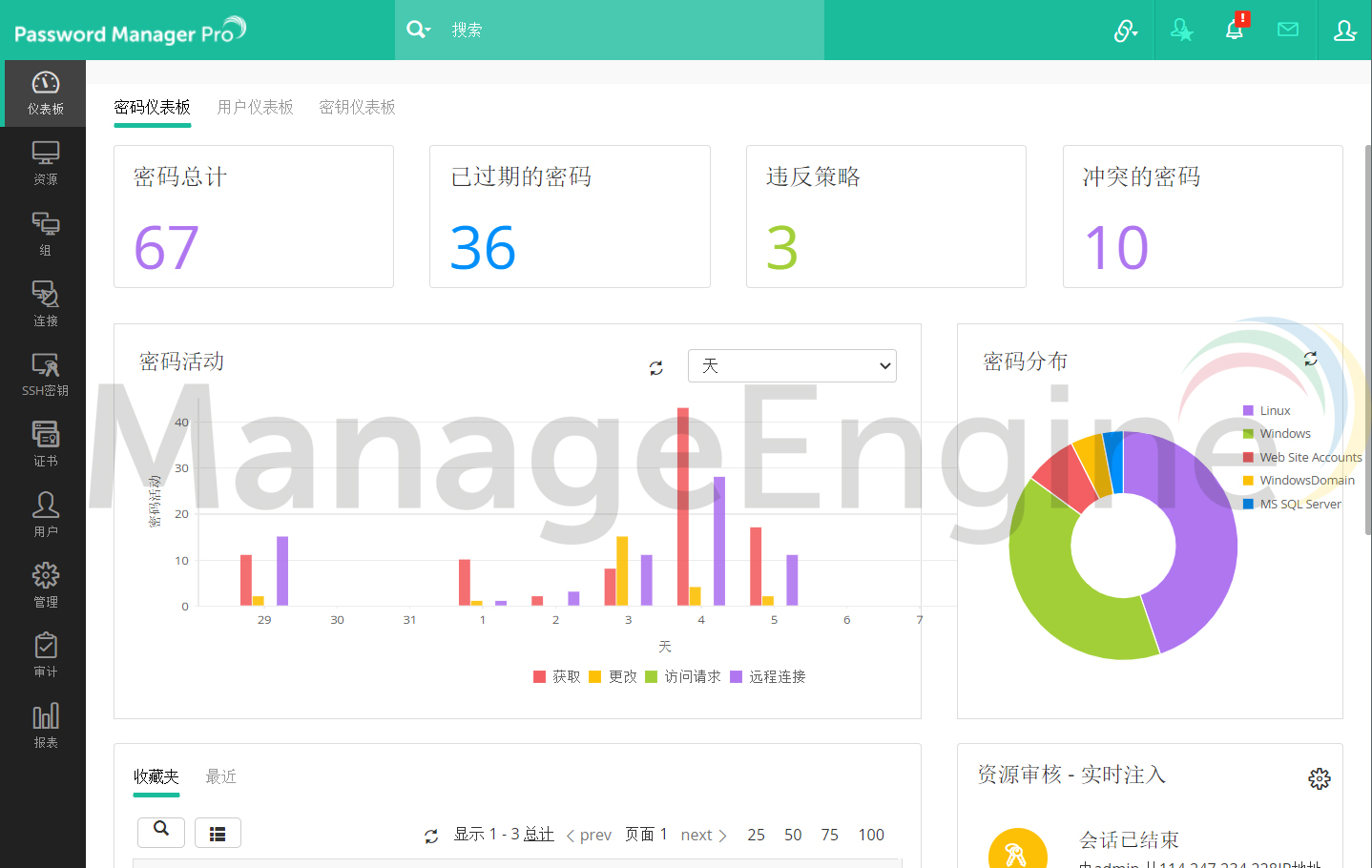Show 25 items per page
Viewport: 1372px width, 868px height.
(x=757, y=835)
